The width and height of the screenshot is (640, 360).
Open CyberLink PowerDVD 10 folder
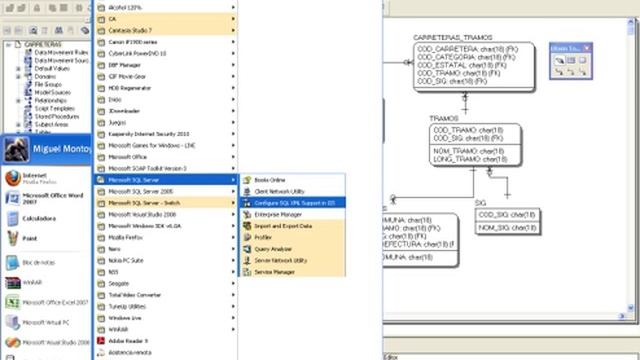click(x=166, y=53)
